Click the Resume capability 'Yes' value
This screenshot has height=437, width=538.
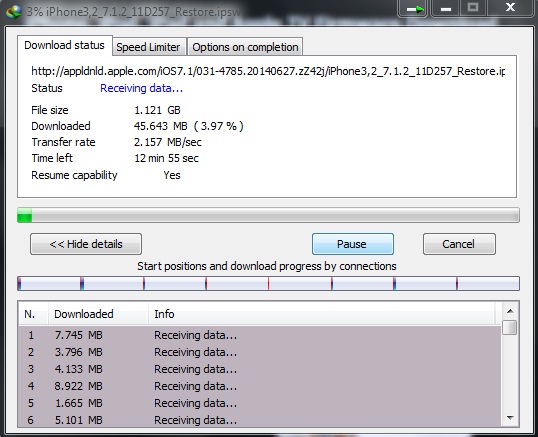(x=172, y=175)
